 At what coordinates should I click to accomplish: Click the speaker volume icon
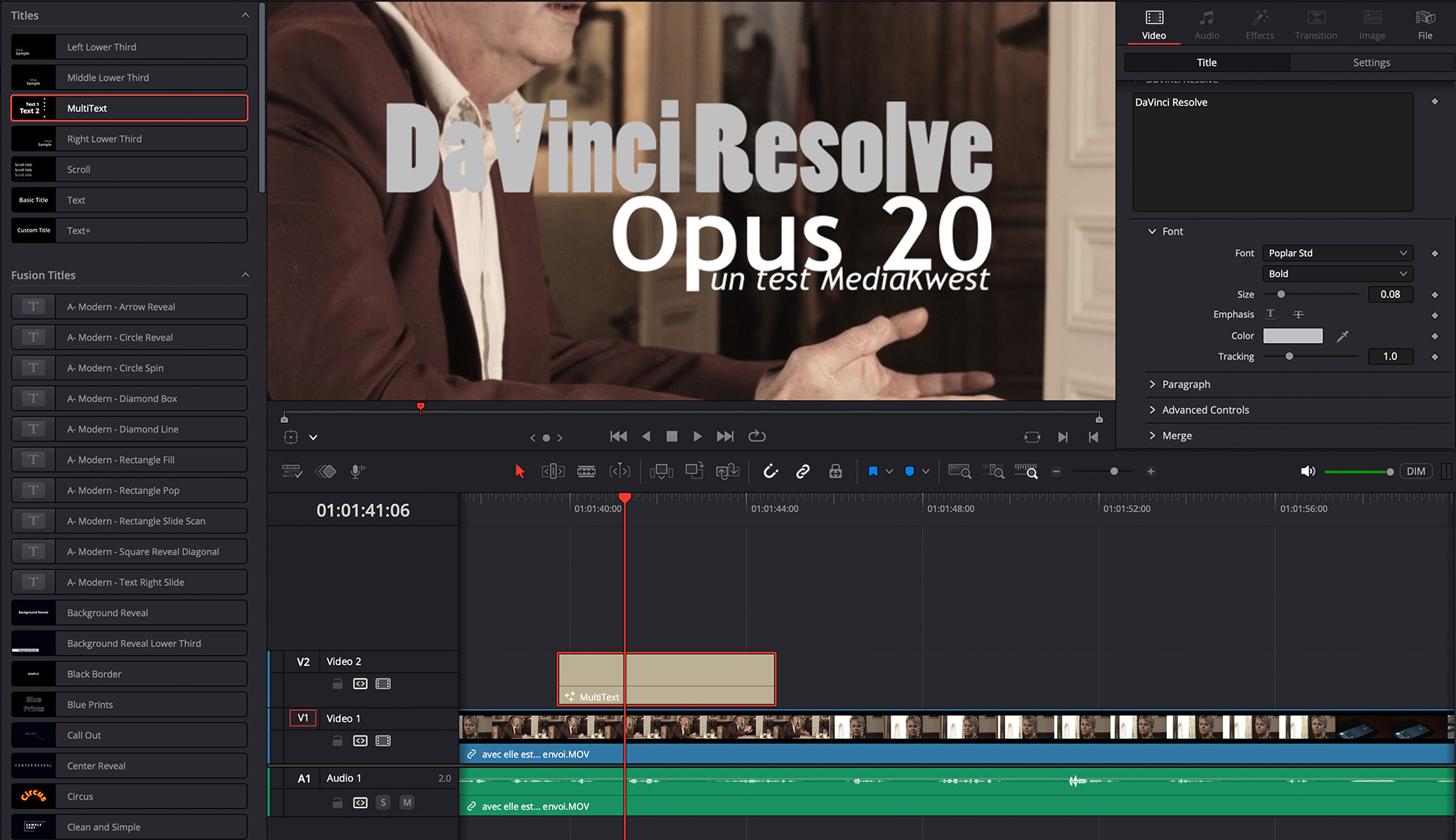tap(1308, 471)
